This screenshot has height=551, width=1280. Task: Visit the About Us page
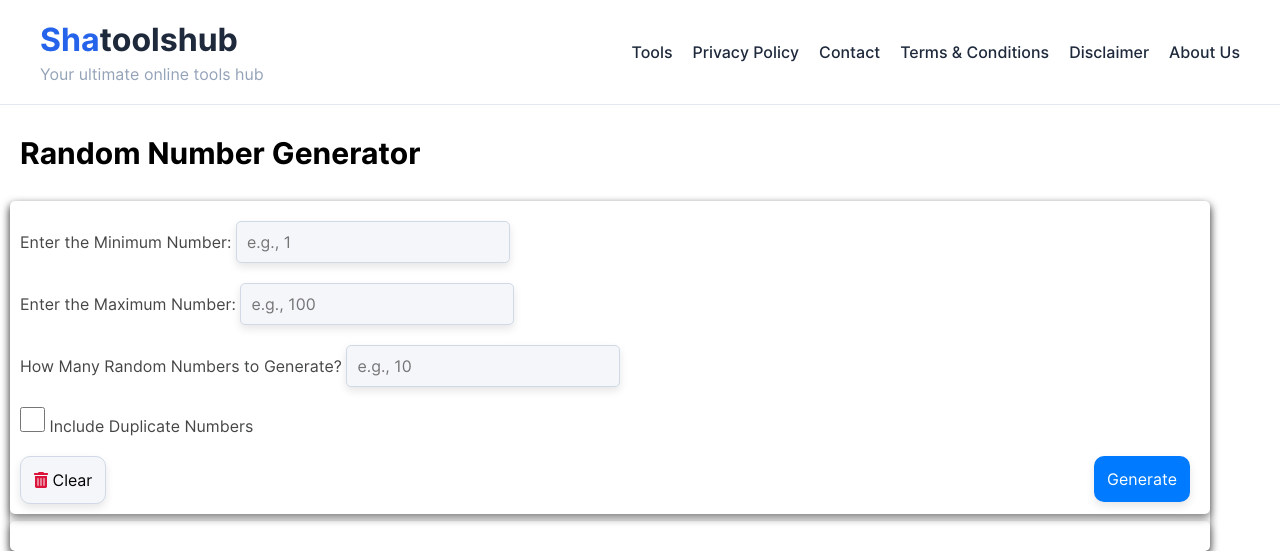click(1204, 52)
